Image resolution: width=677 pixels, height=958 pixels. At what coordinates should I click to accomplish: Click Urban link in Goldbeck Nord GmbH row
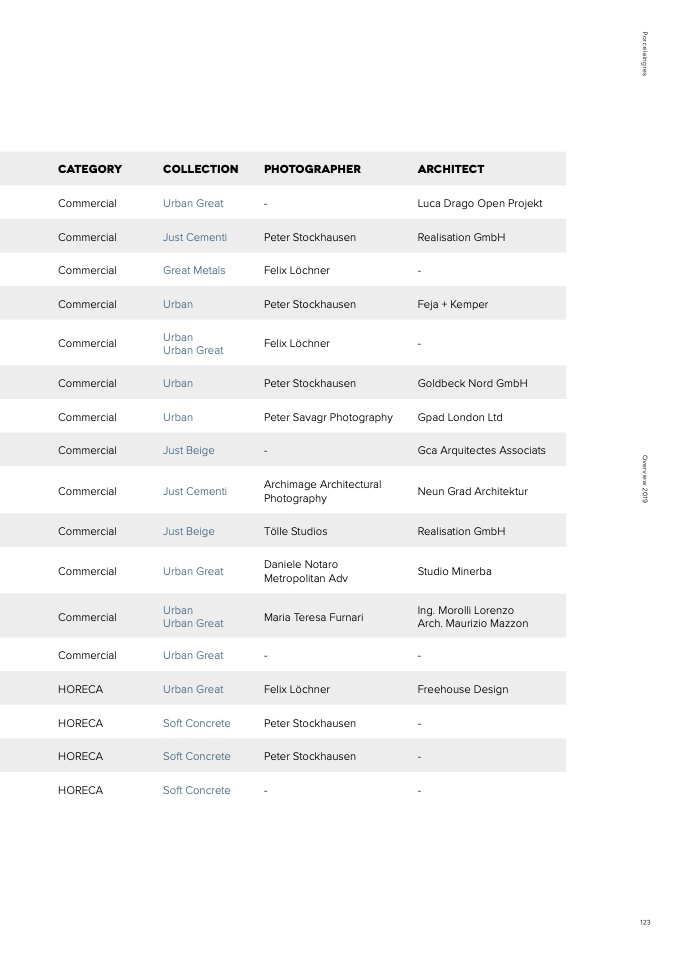[178, 383]
